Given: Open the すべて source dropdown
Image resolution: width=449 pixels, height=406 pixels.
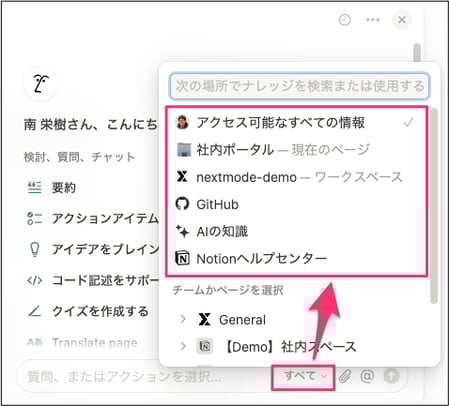Looking at the screenshot, I should [x=303, y=377].
